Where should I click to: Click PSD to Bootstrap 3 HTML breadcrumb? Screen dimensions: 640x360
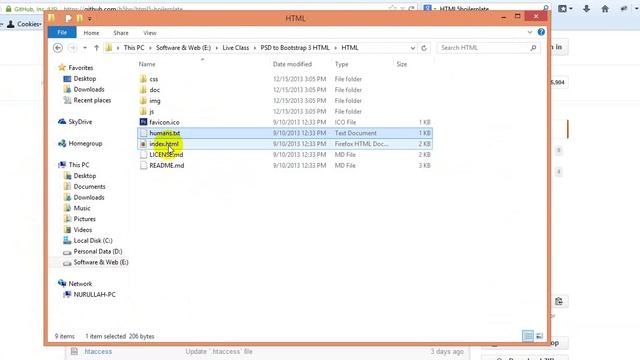(295, 48)
